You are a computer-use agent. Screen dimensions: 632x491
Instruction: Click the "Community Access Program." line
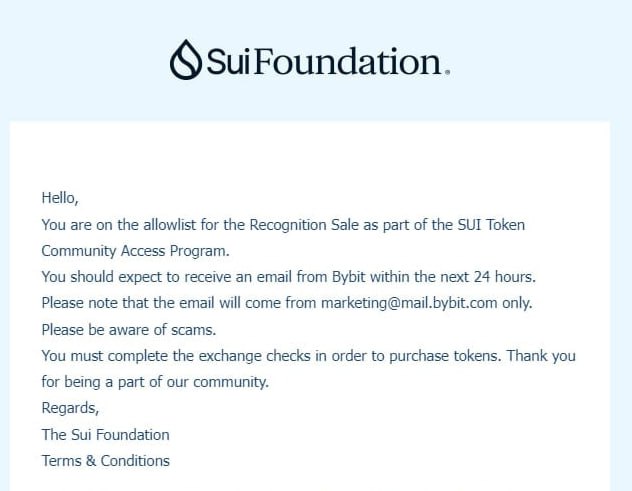click(134, 250)
